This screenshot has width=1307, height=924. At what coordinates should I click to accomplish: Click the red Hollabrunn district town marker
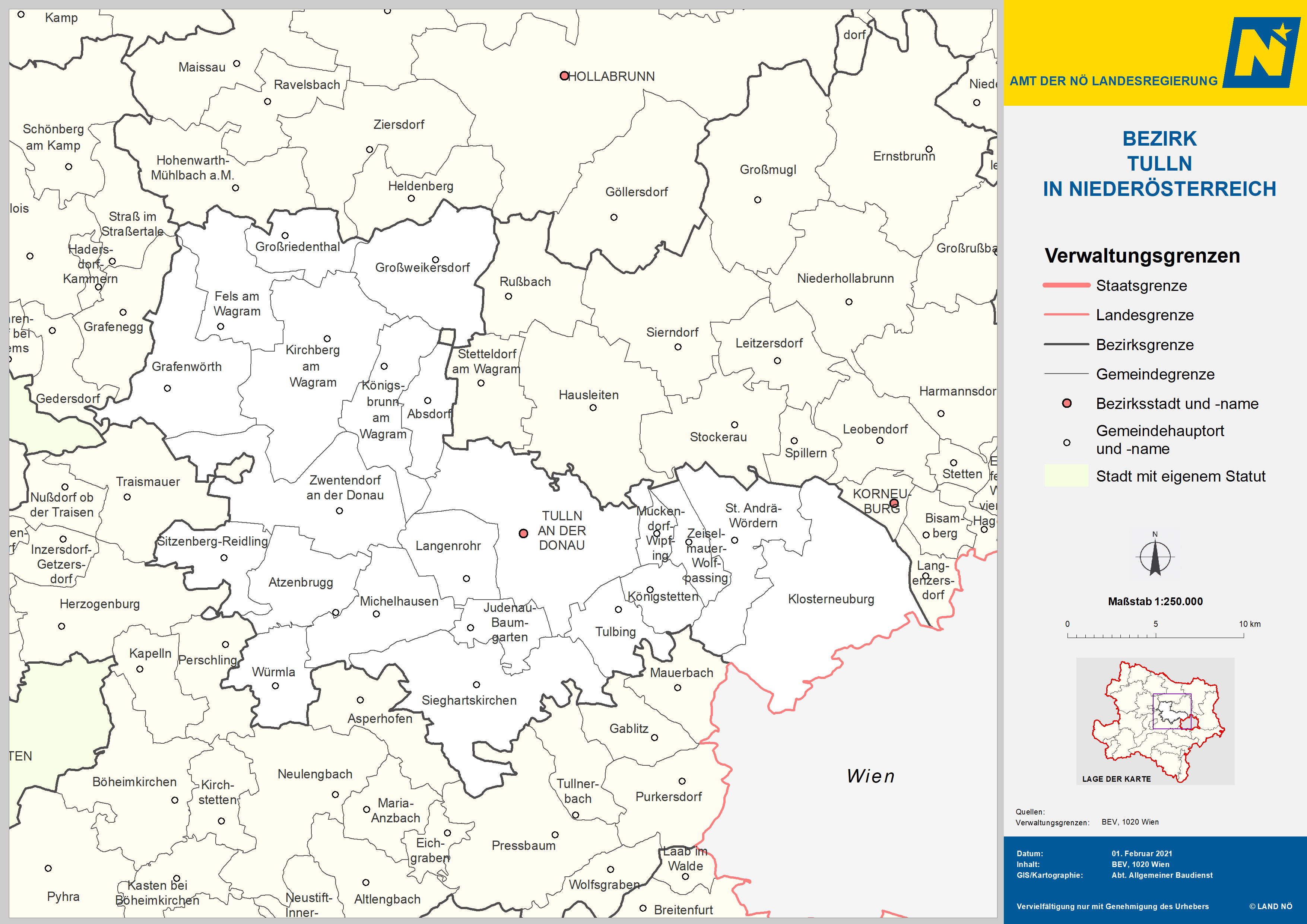[564, 76]
